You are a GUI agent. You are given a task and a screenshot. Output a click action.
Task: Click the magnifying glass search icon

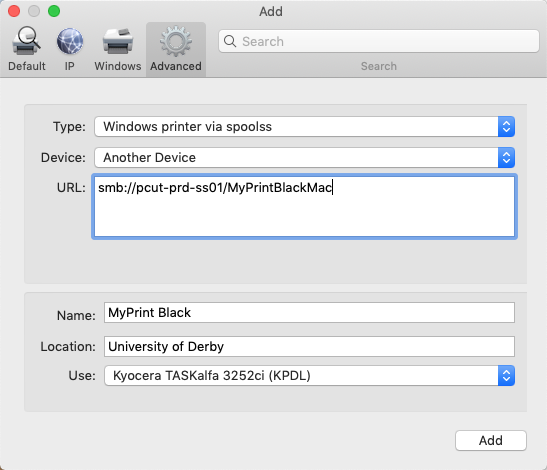point(230,41)
